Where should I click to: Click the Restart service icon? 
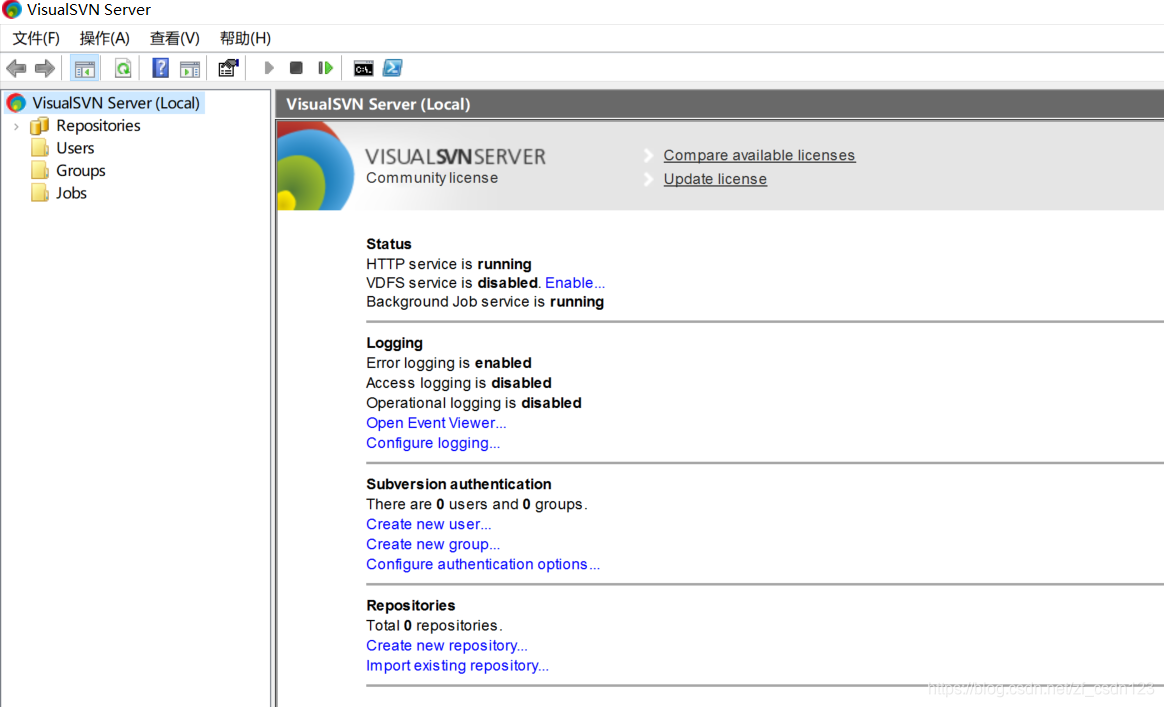click(x=325, y=68)
